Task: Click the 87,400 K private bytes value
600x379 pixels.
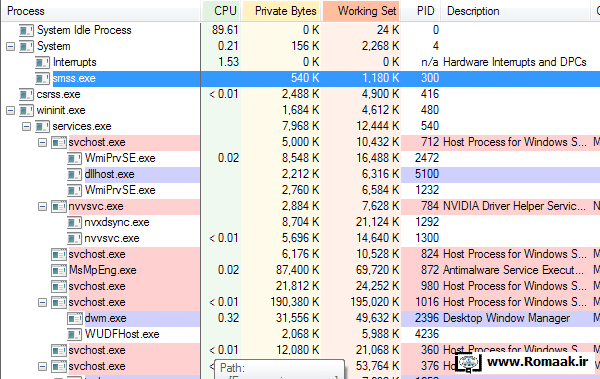Action: [297, 270]
